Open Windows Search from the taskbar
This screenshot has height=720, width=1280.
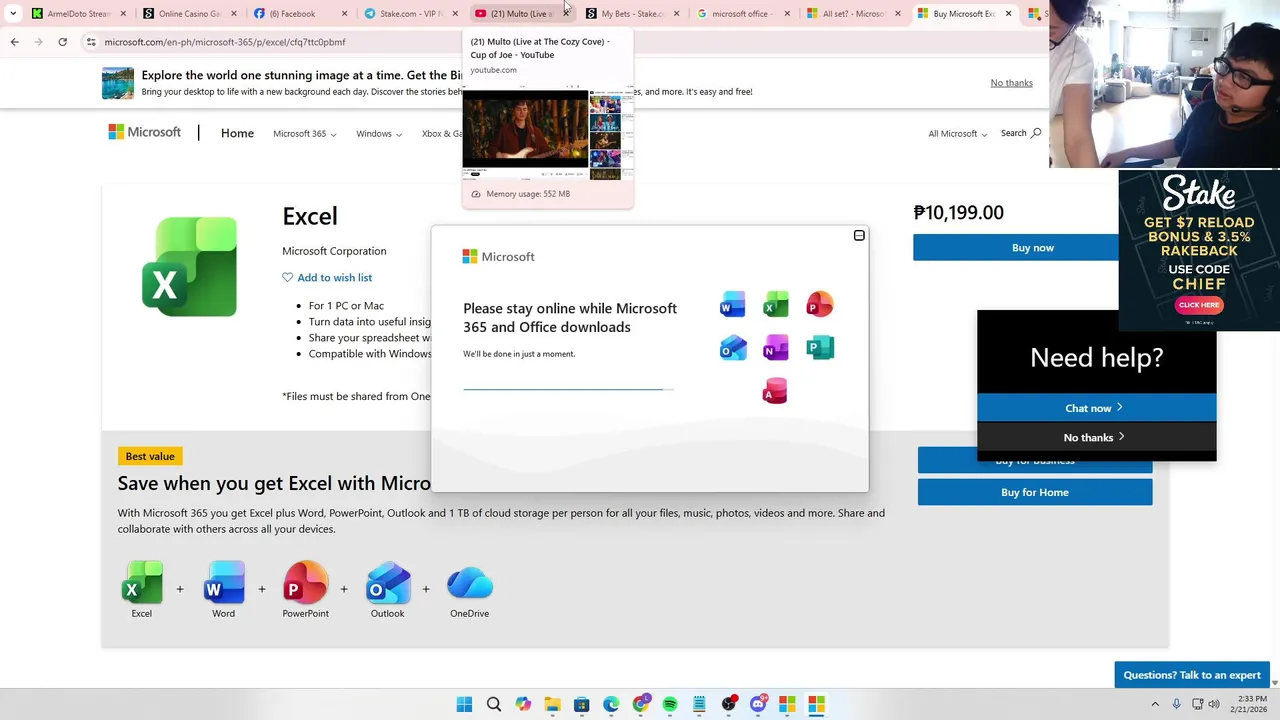point(493,704)
